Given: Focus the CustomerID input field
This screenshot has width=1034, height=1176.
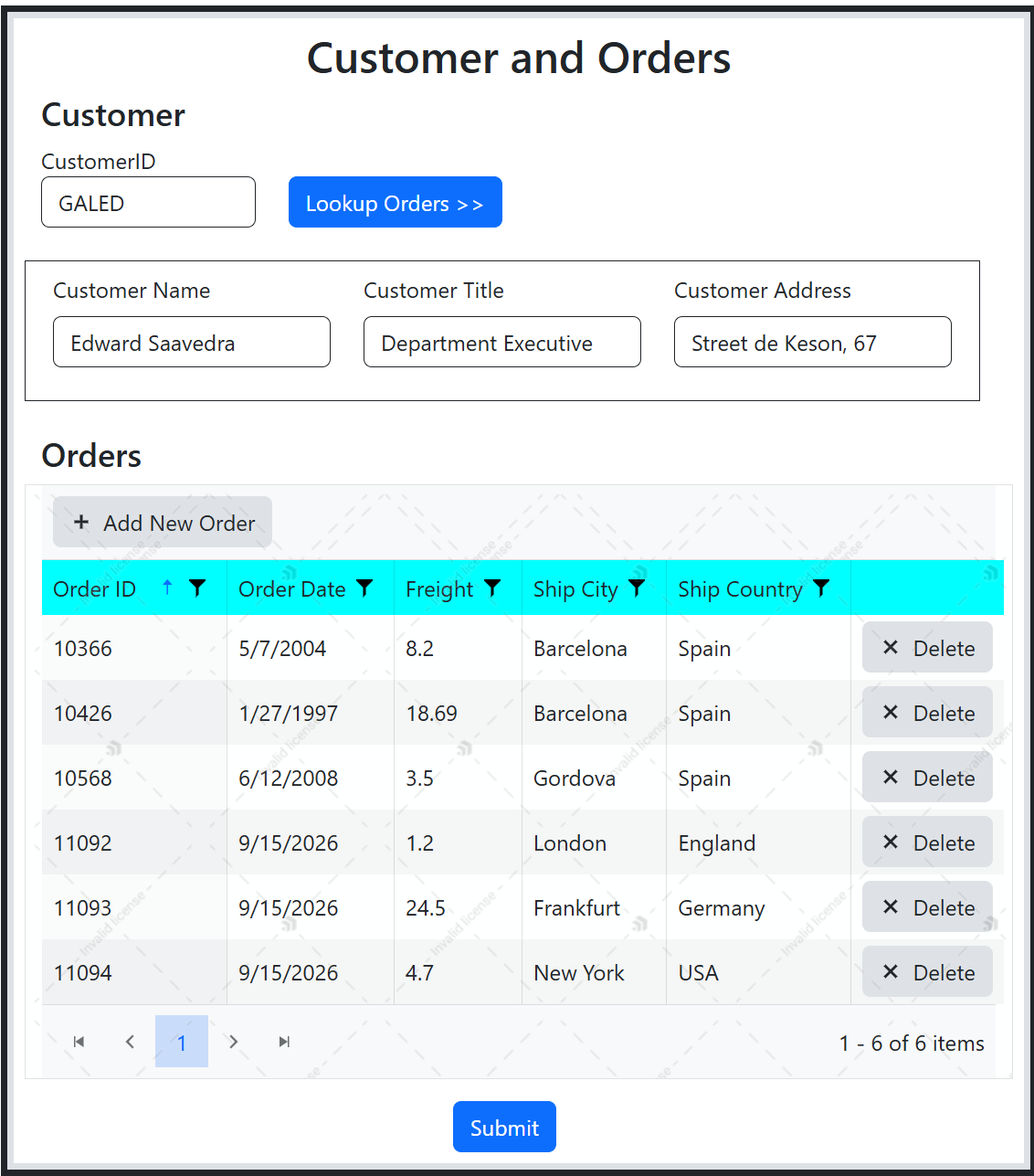Looking at the screenshot, I should (148, 202).
